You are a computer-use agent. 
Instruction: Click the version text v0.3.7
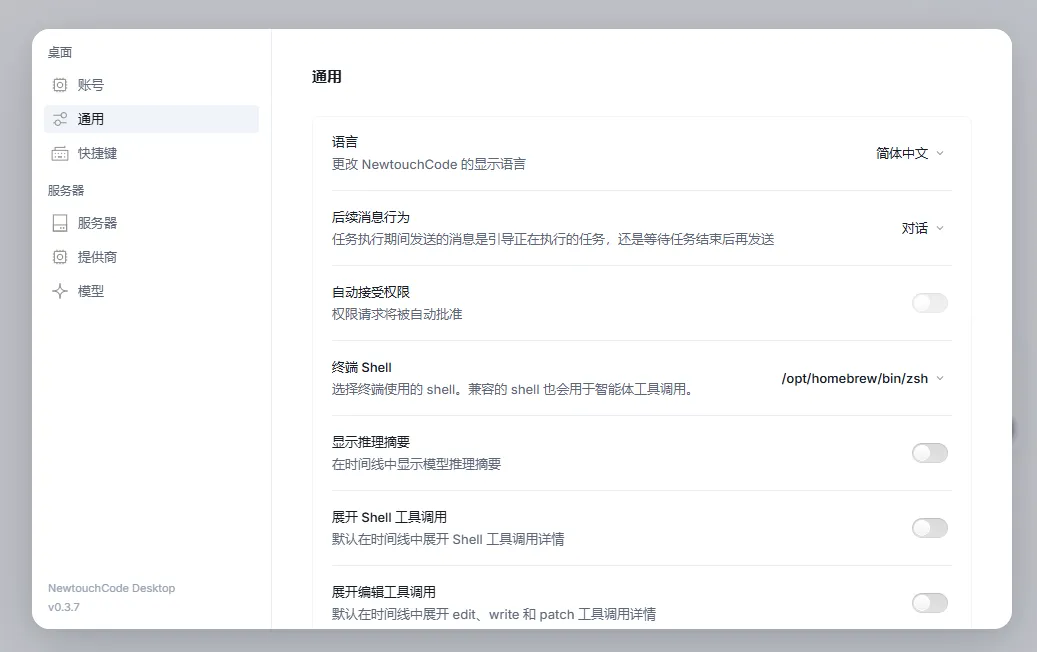tap(63, 607)
